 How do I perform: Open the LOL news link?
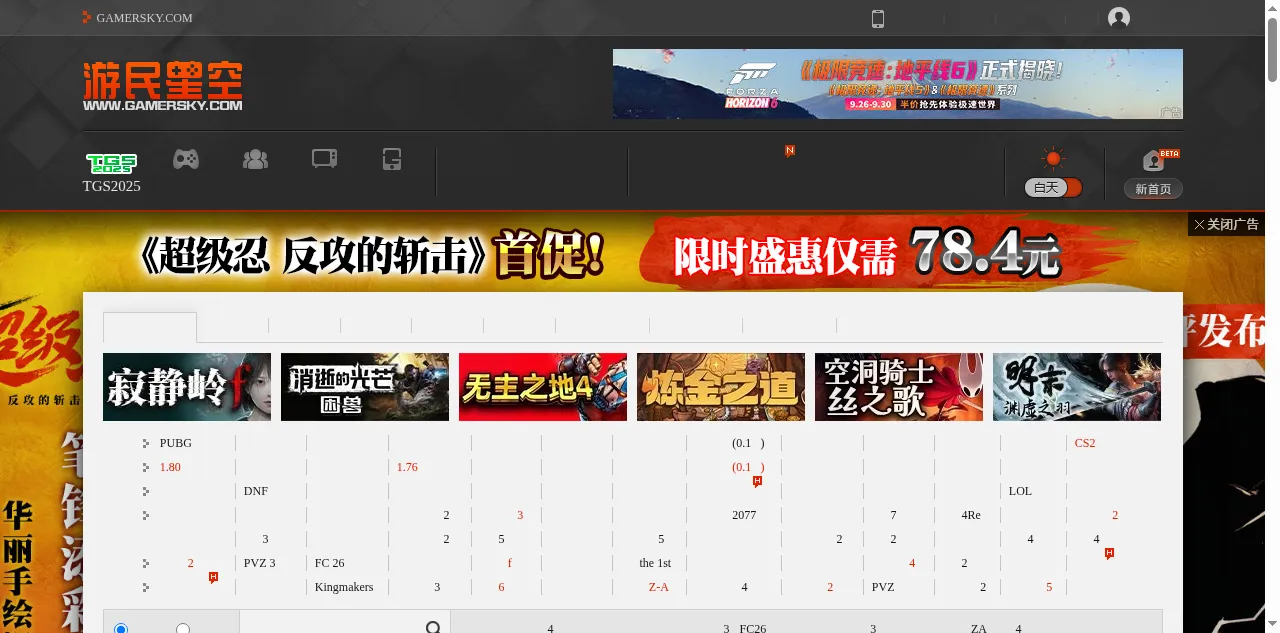point(1020,491)
